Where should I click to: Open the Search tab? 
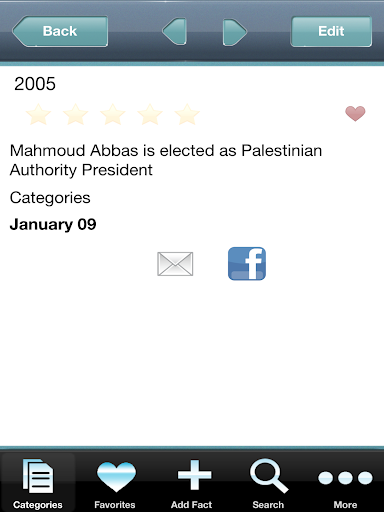coord(268,483)
